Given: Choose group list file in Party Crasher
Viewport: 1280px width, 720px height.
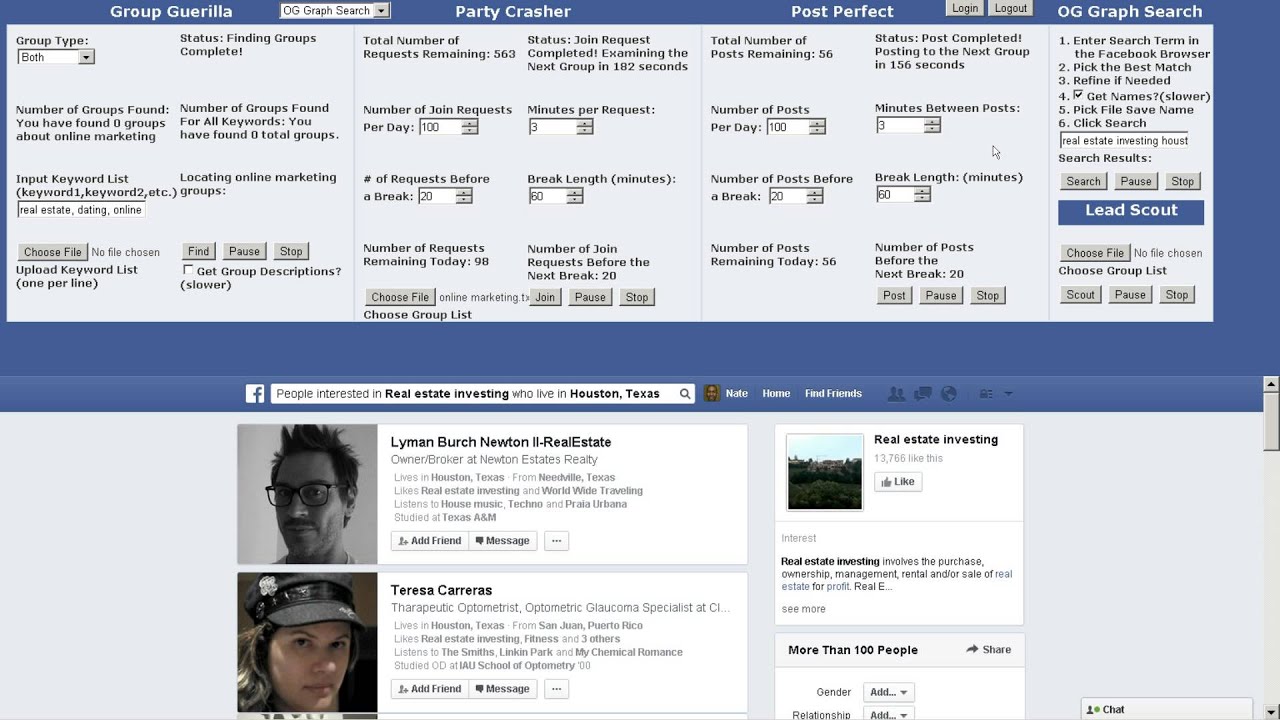Looking at the screenshot, I should point(400,298).
